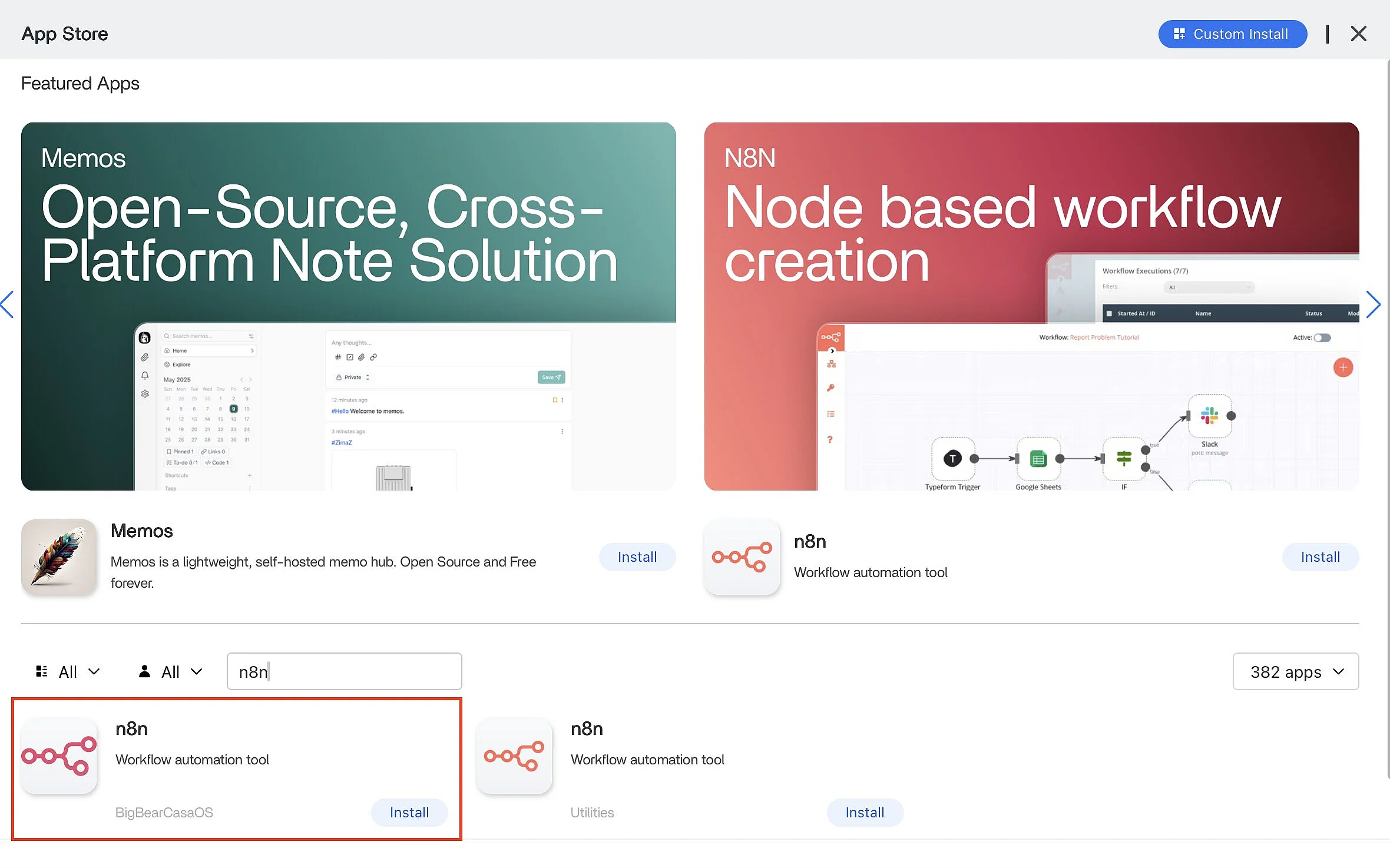
Task: Click the Featured Apps heading
Action: (80, 83)
